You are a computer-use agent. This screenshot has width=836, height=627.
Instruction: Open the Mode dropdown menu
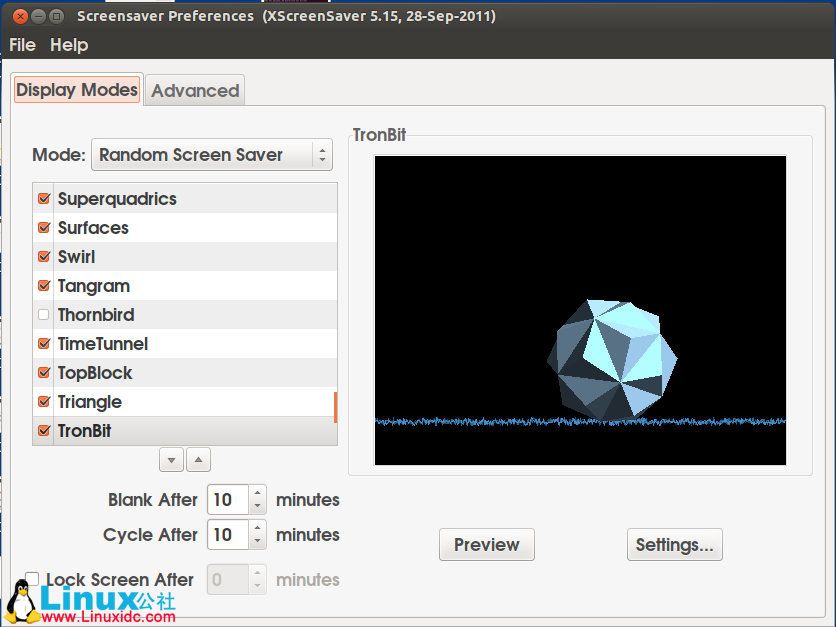[211, 155]
